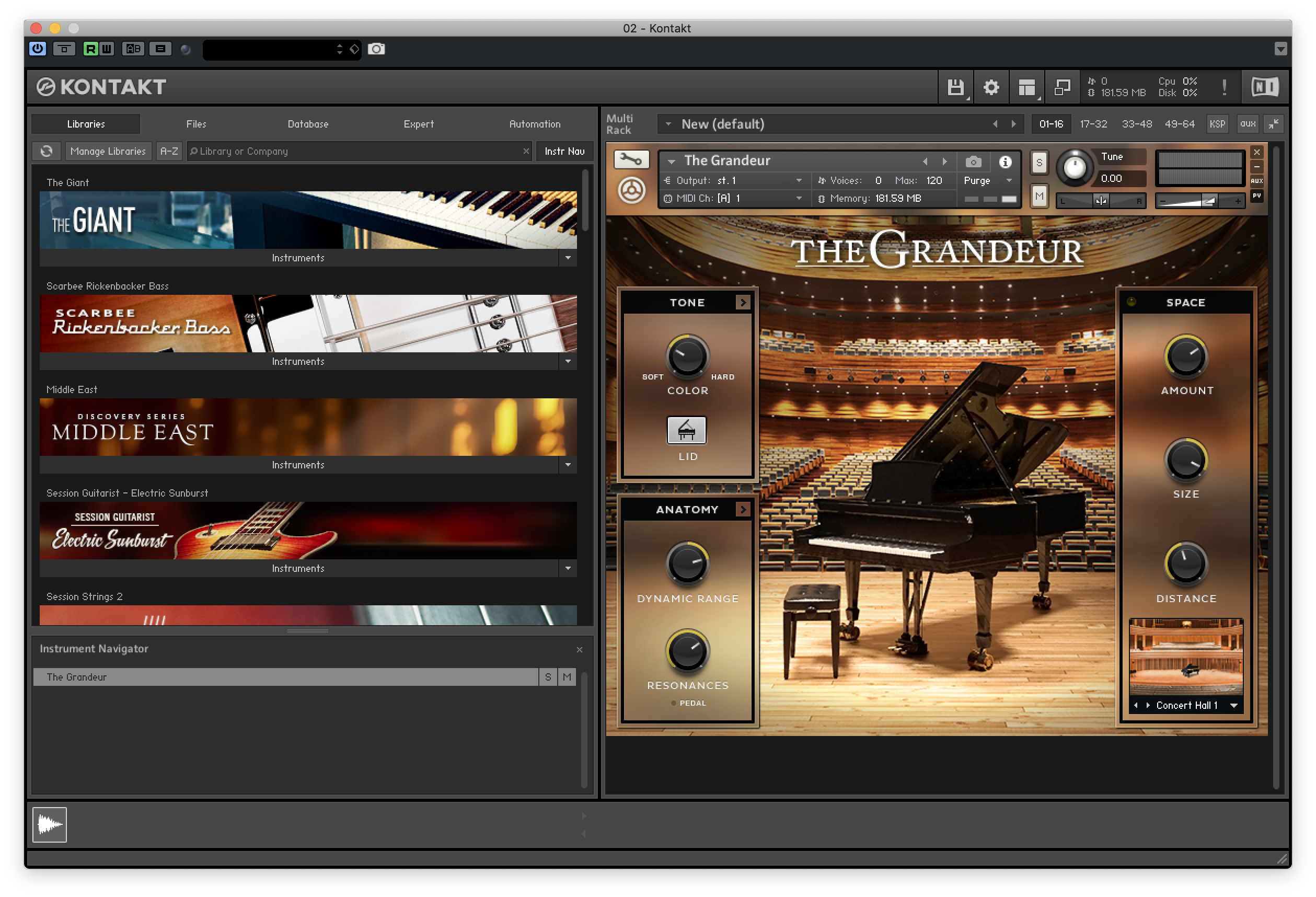The image size is (1316, 897).
Task: Click the save/load floppy disk icon
Action: pos(955,87)
